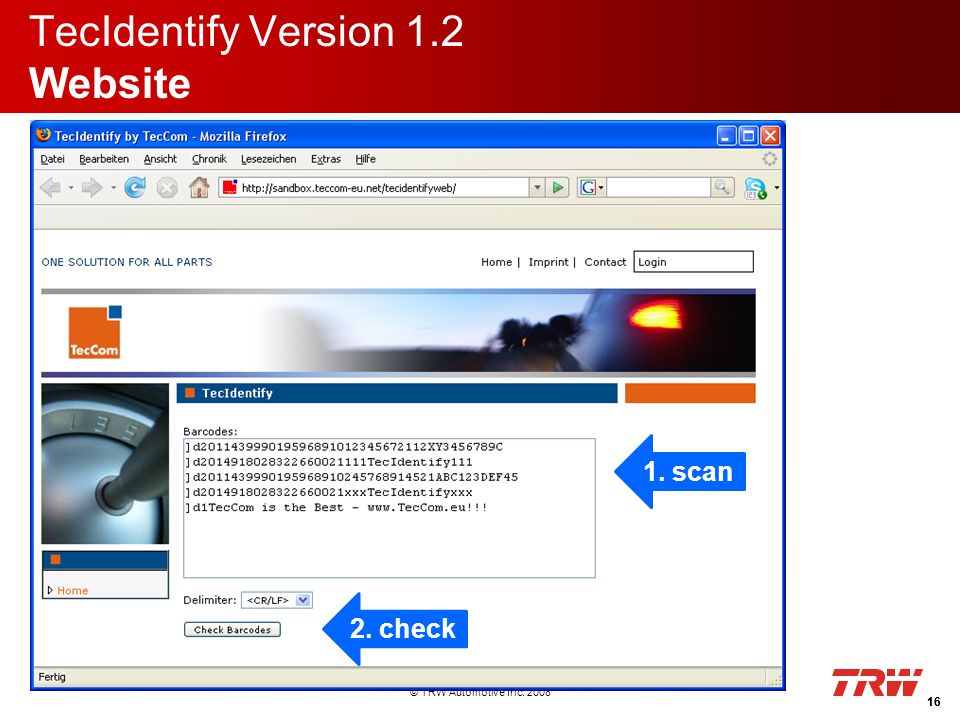Image resolution: width=960 pixels, height=720 pixels.
Task: Open the search engine selector dropdown
Action: [601, 187]
